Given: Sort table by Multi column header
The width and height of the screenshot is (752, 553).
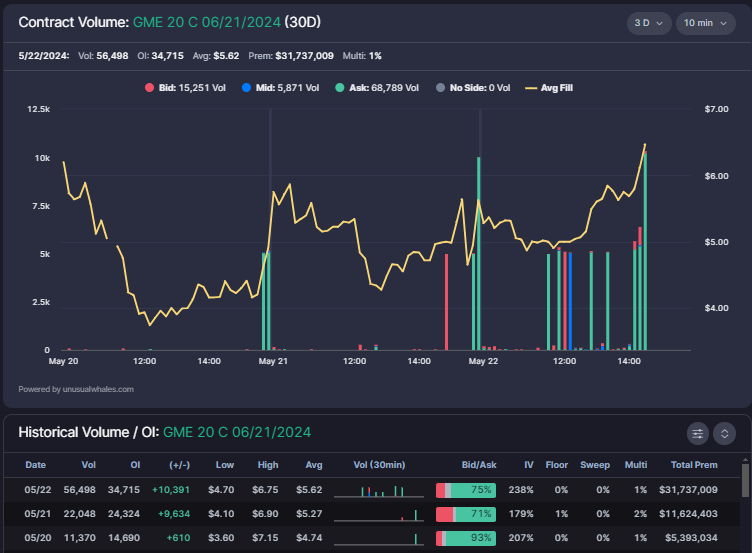Looking at the screenshot, I should click(x=636, y=465).
